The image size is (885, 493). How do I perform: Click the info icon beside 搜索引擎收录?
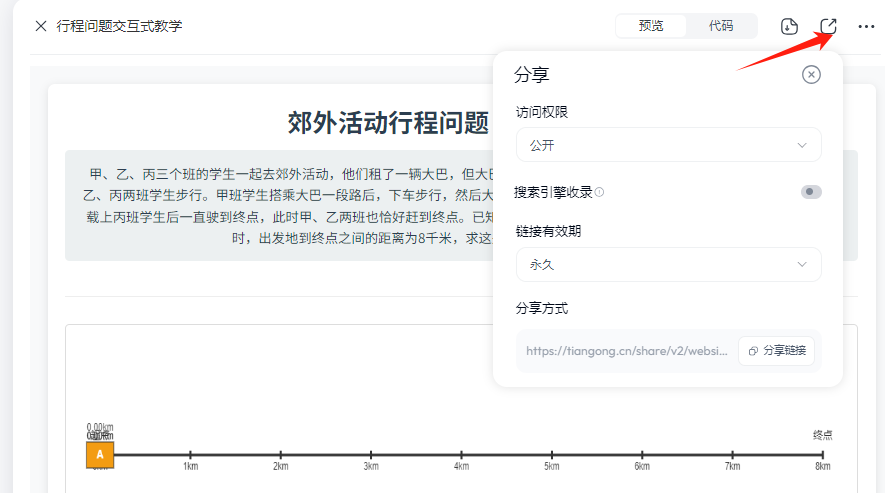click(x=599, y=192)
